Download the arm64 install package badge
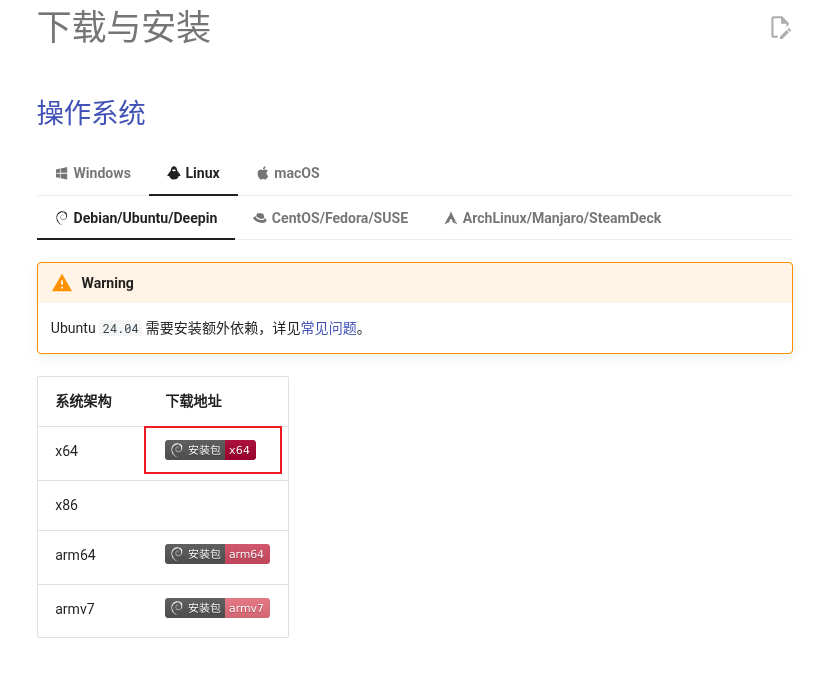 point(217,554)
